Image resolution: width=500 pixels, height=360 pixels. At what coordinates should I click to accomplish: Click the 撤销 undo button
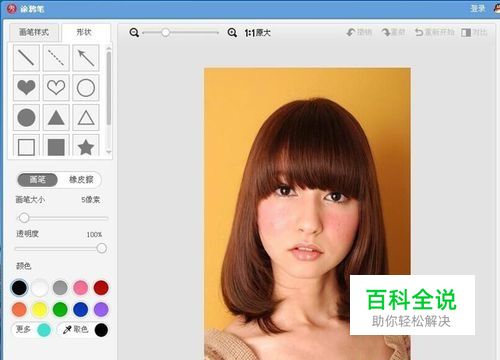[359, 32]
